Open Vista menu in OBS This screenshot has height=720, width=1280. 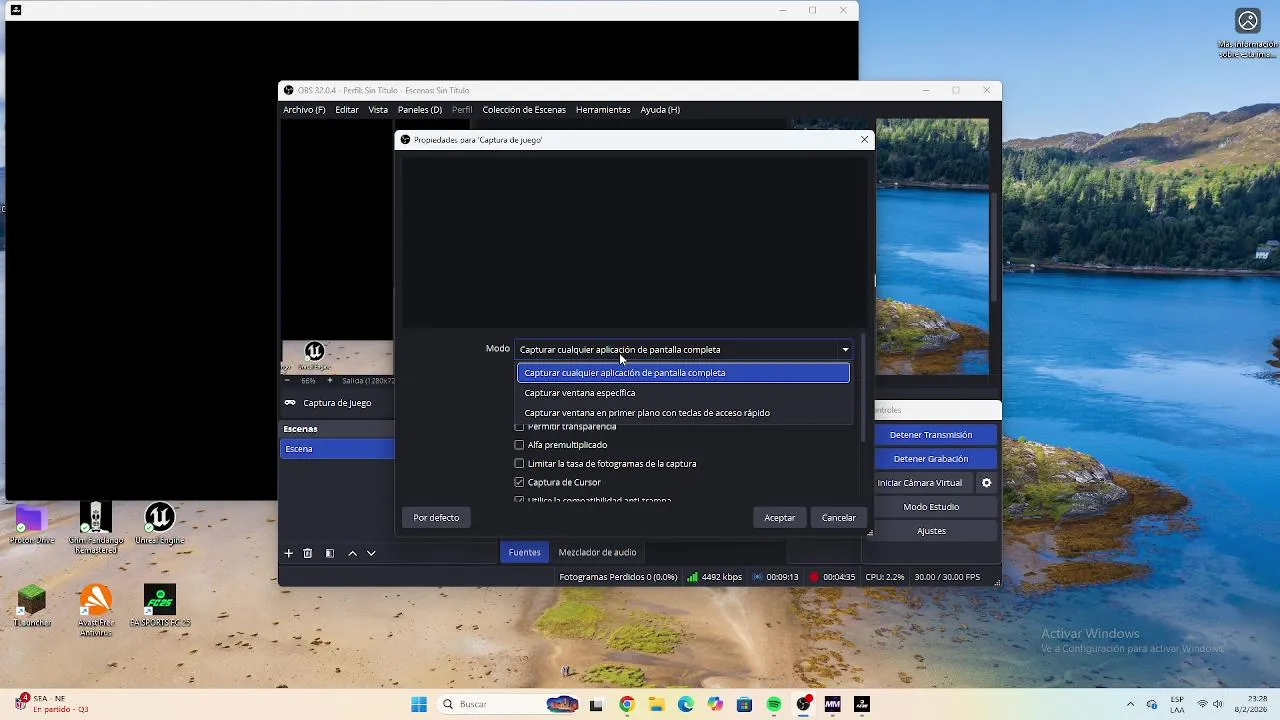(x=378, y=110)
